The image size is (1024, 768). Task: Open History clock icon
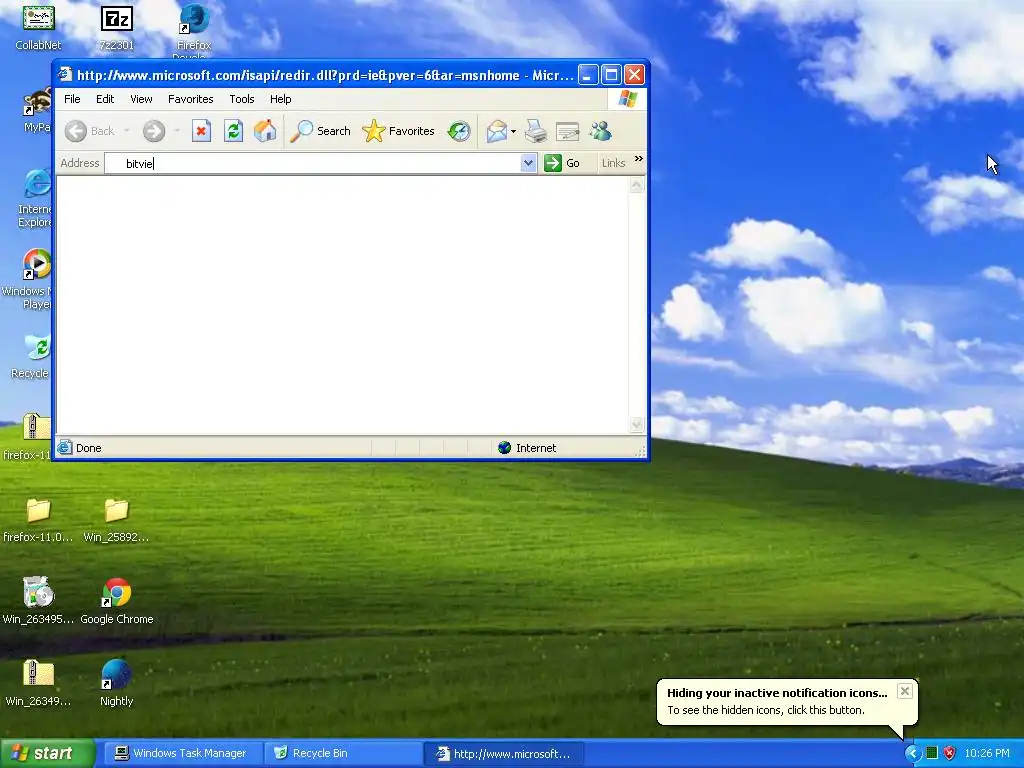tap(459, 131)
